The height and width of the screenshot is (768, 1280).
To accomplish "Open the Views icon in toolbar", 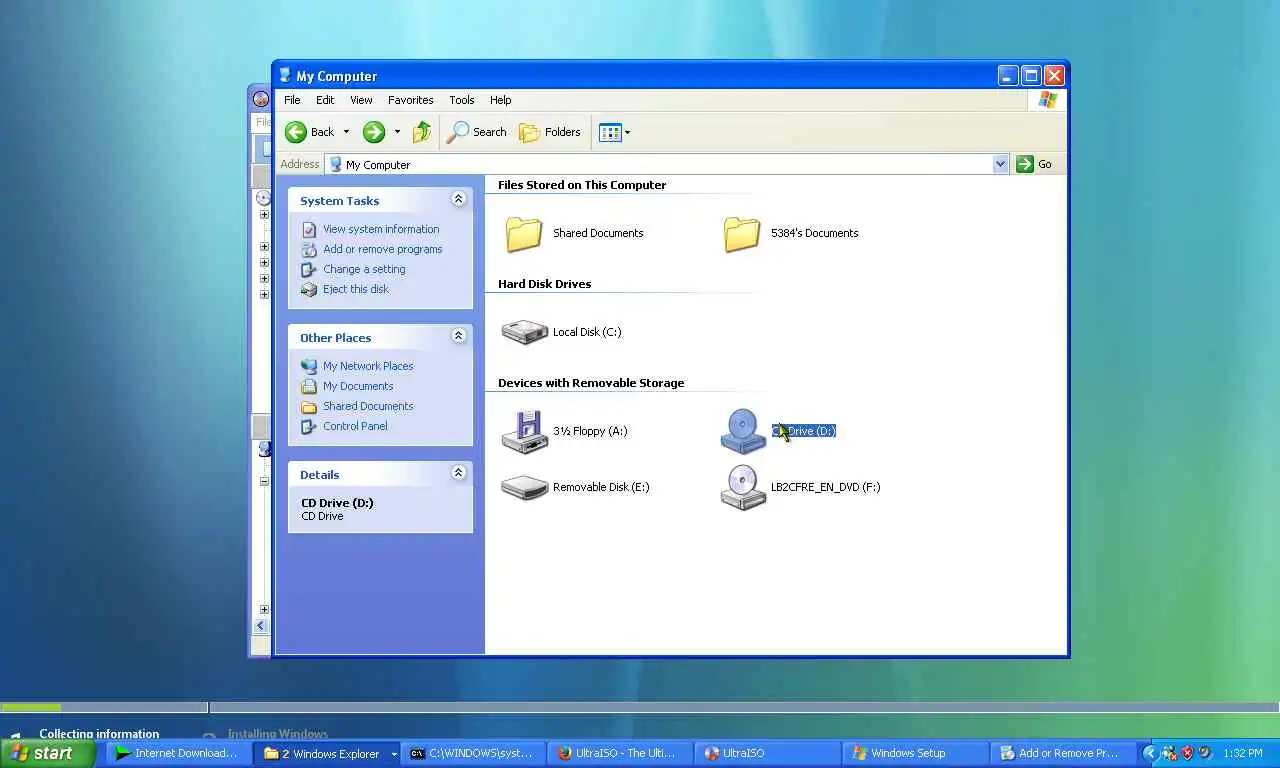I will pos(610,132).
